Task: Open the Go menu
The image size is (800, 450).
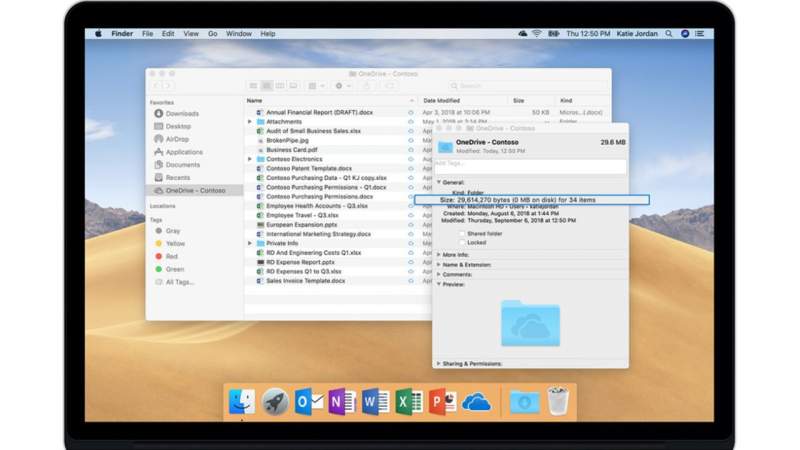Action: pos(213,34)
